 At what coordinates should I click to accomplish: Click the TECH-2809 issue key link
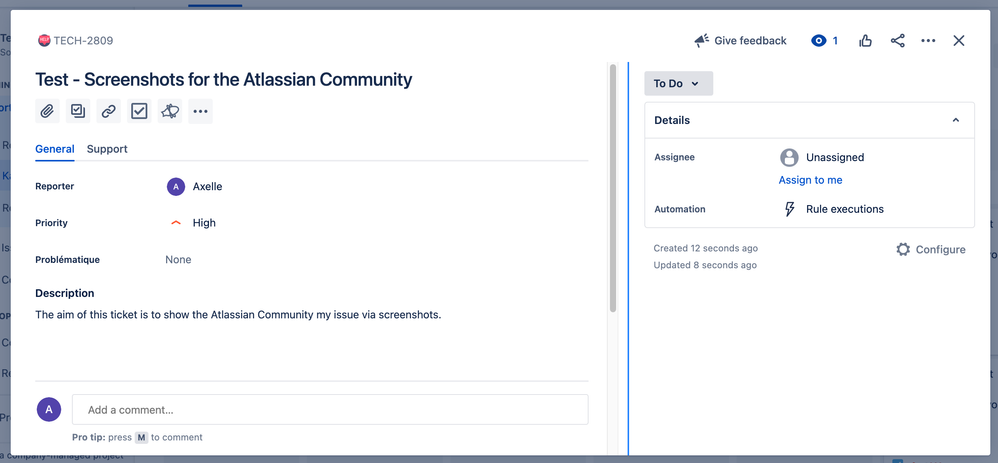tap(83, 41)
